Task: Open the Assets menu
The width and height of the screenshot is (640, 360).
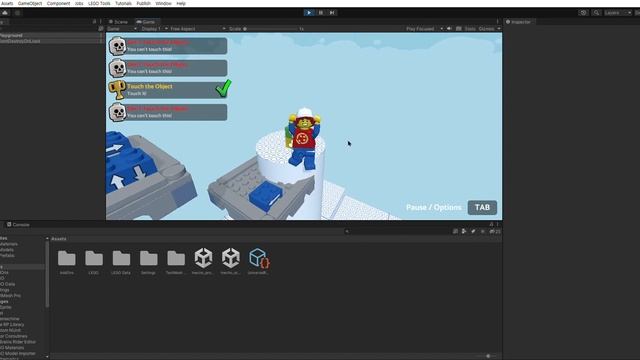Action: 7,3
